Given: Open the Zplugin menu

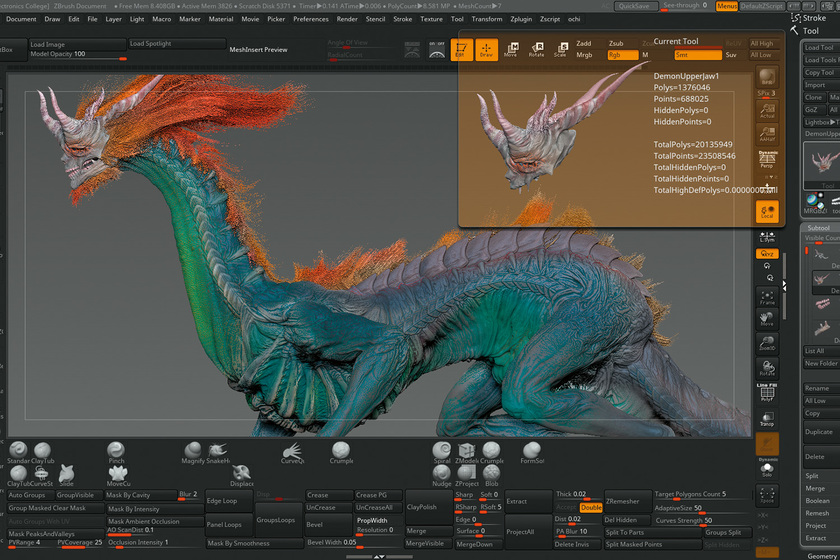Looking at the screenshot, I should (x=521, y=19).
